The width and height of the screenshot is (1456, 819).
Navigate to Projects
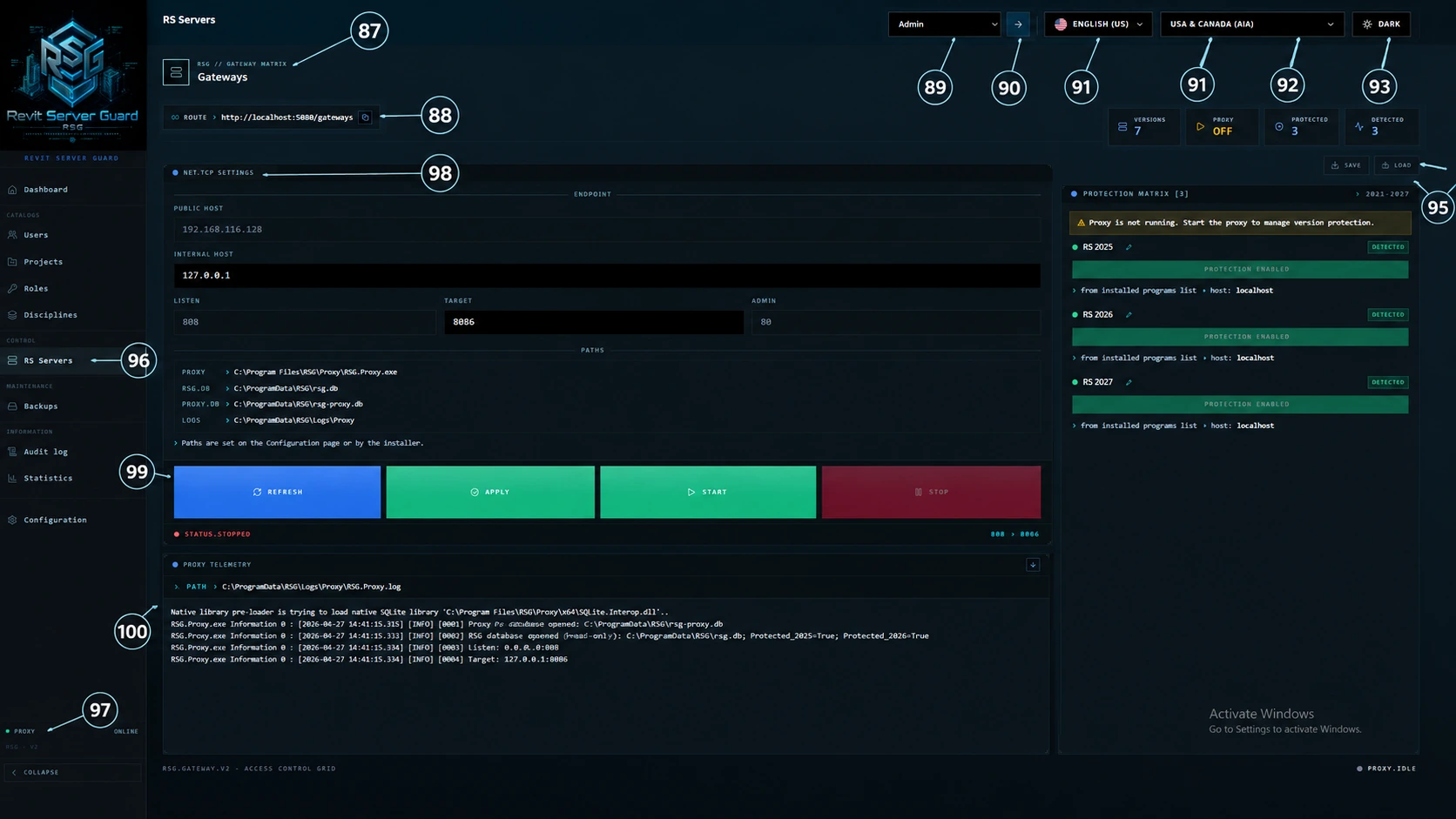coord(72,262)
